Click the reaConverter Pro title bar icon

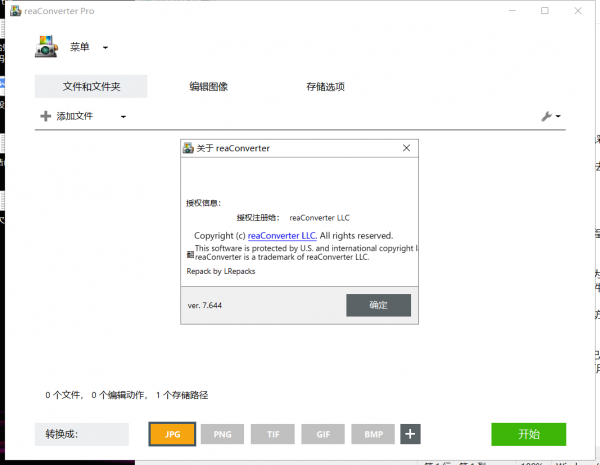point(15,11)
